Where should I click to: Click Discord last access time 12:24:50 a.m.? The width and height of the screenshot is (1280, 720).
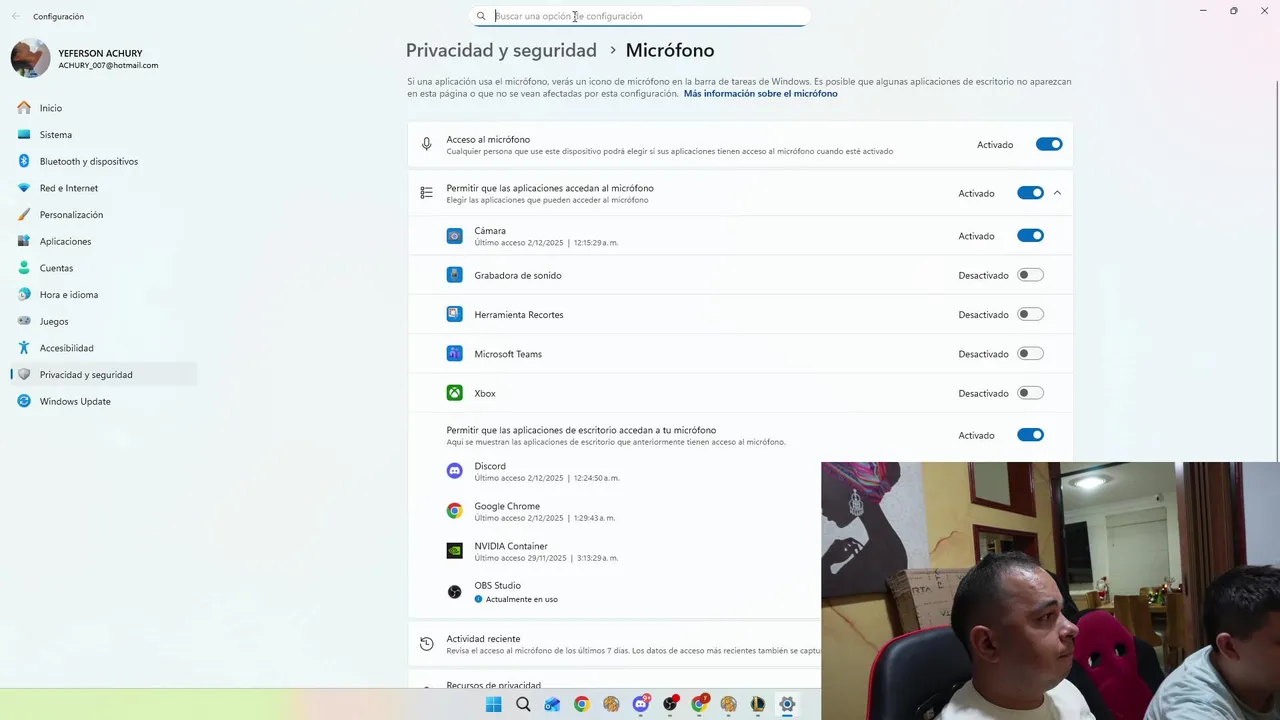click(596, 478)
